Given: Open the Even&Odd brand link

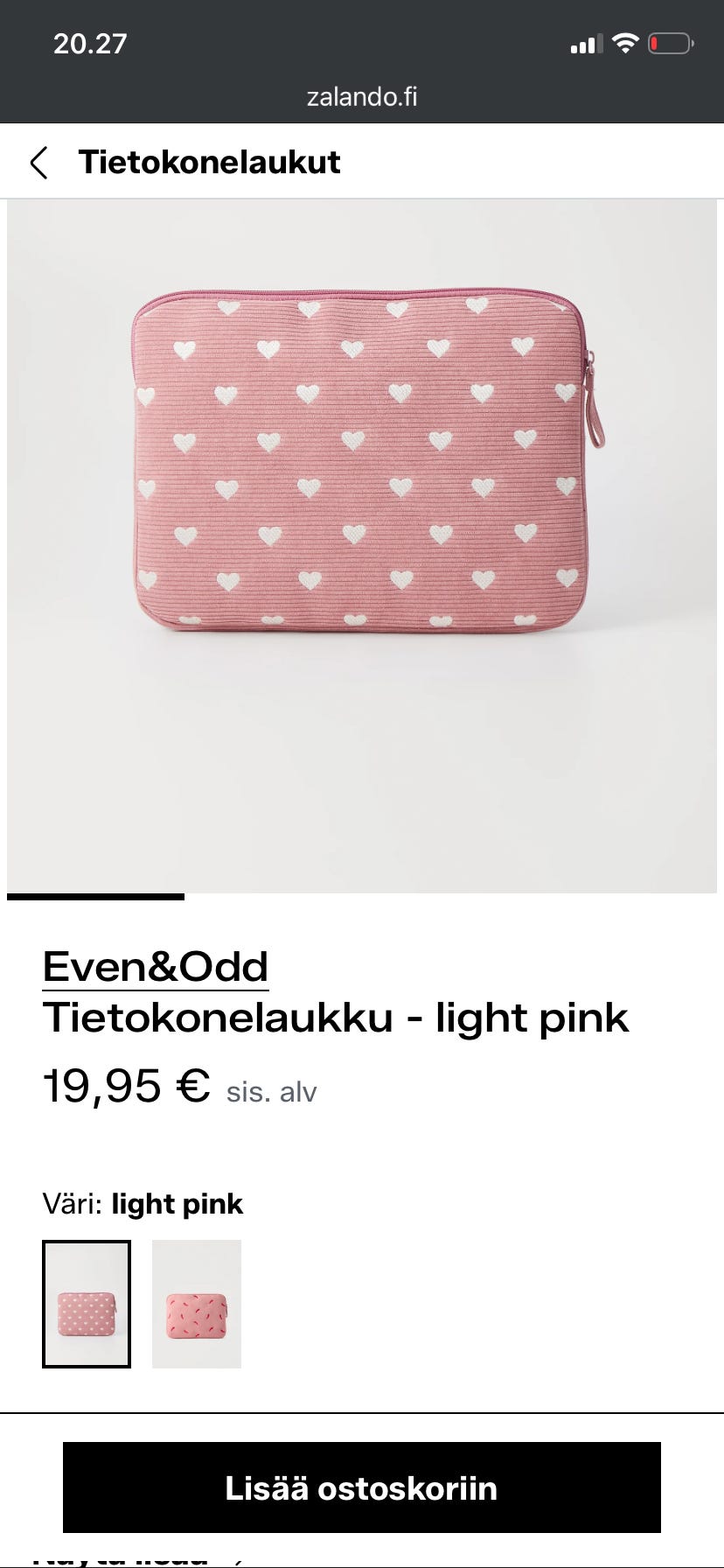Looking at the screenshot, I should click(156, 967).
